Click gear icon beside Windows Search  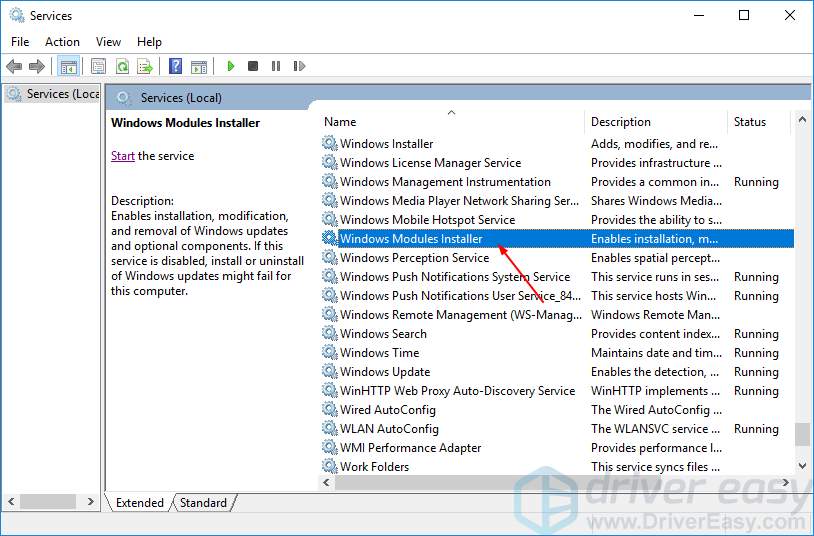(330, 333)
